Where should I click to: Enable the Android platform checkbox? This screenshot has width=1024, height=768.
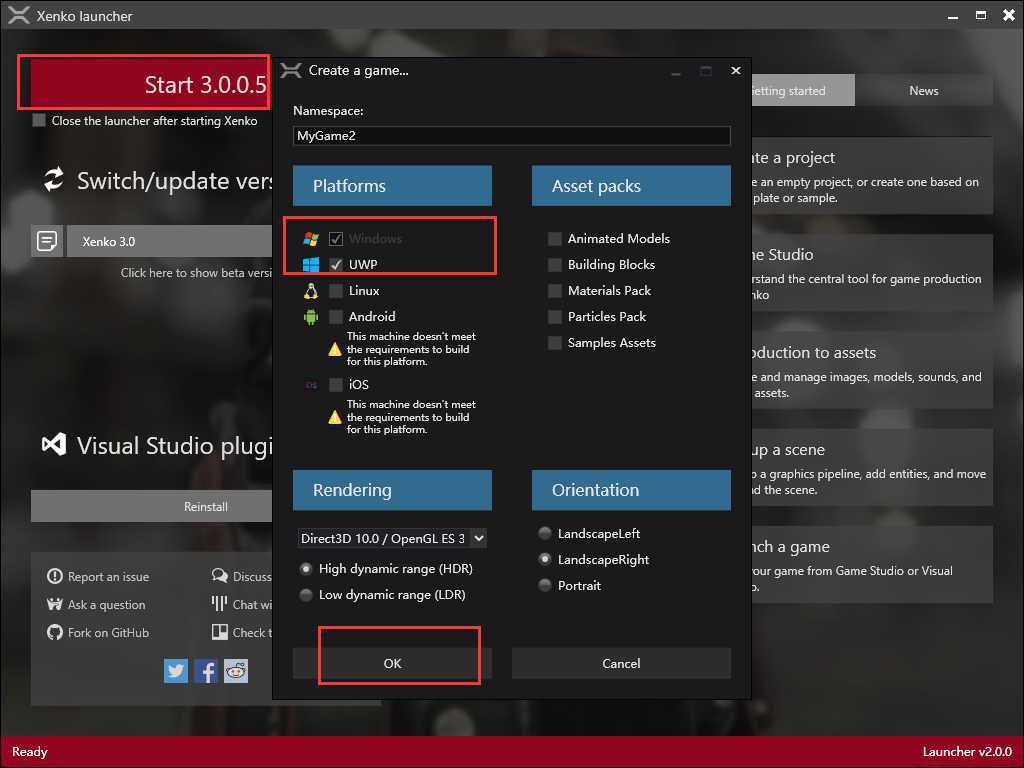[336, 317]
